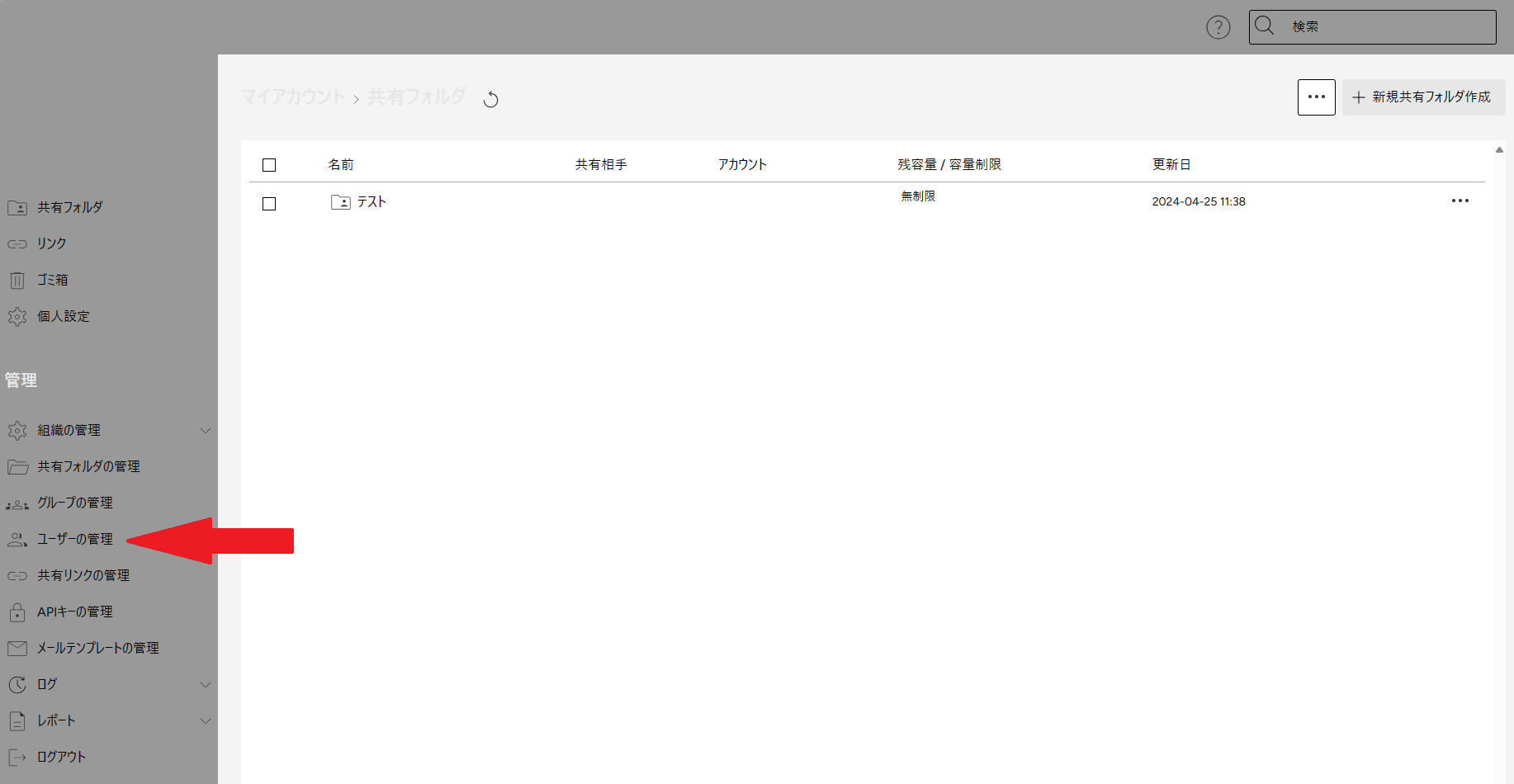This screenshot has width=1514, height=784.
Task: Sort by the 残容量 / 容量制限 header
Action: (x=949, y=165)
